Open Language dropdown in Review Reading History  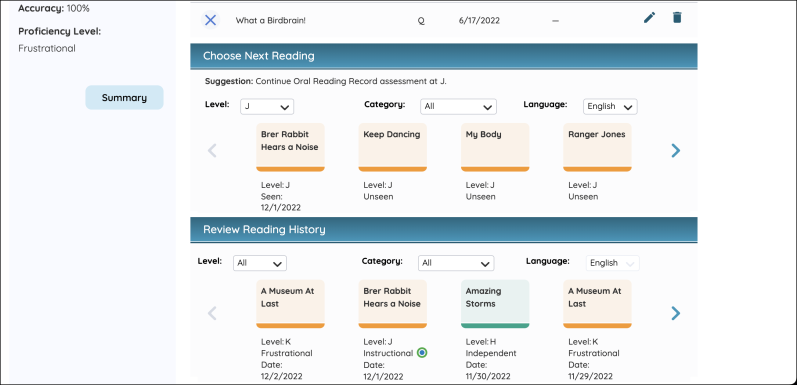[612, 263]
